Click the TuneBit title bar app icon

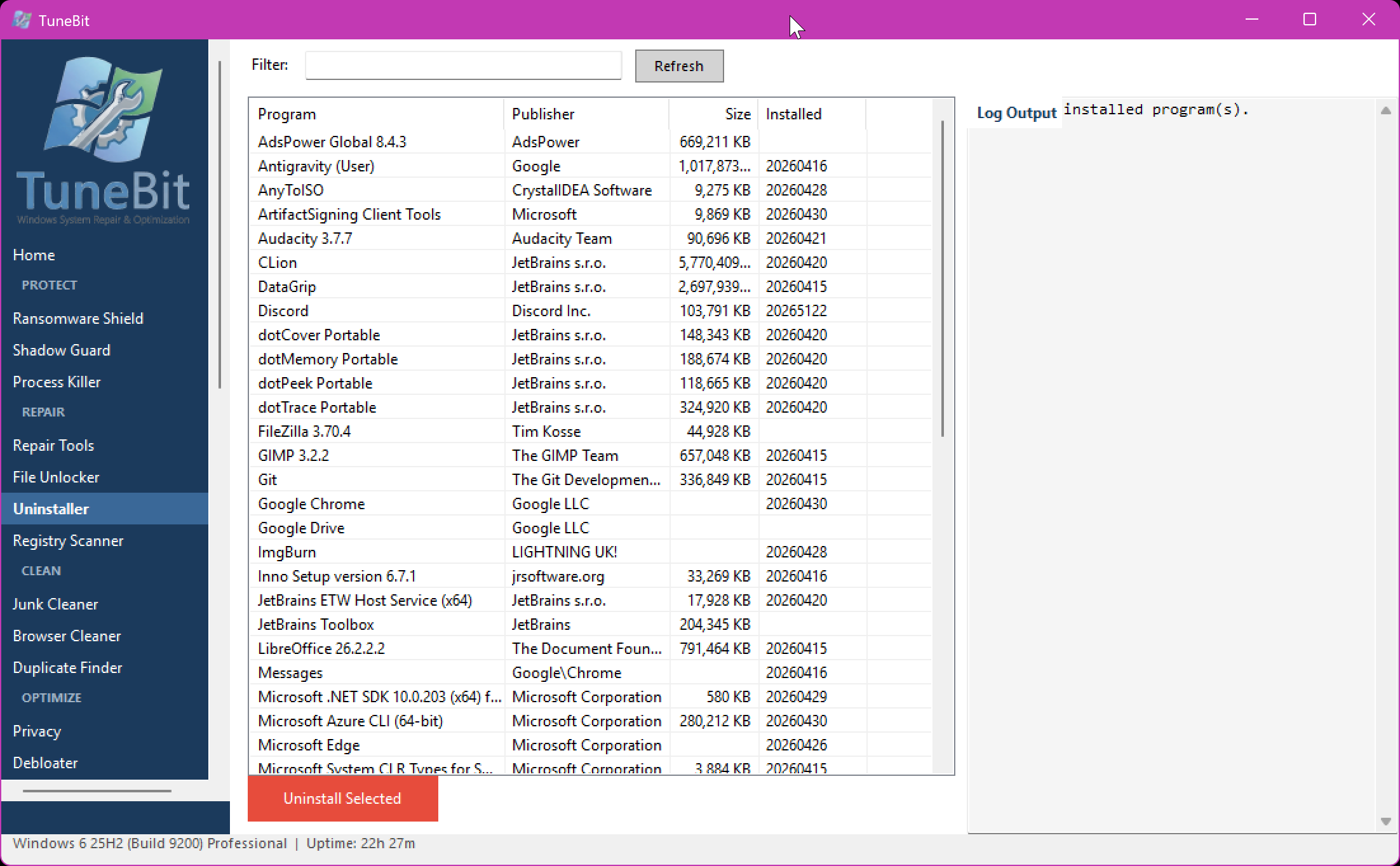[22, 20]
